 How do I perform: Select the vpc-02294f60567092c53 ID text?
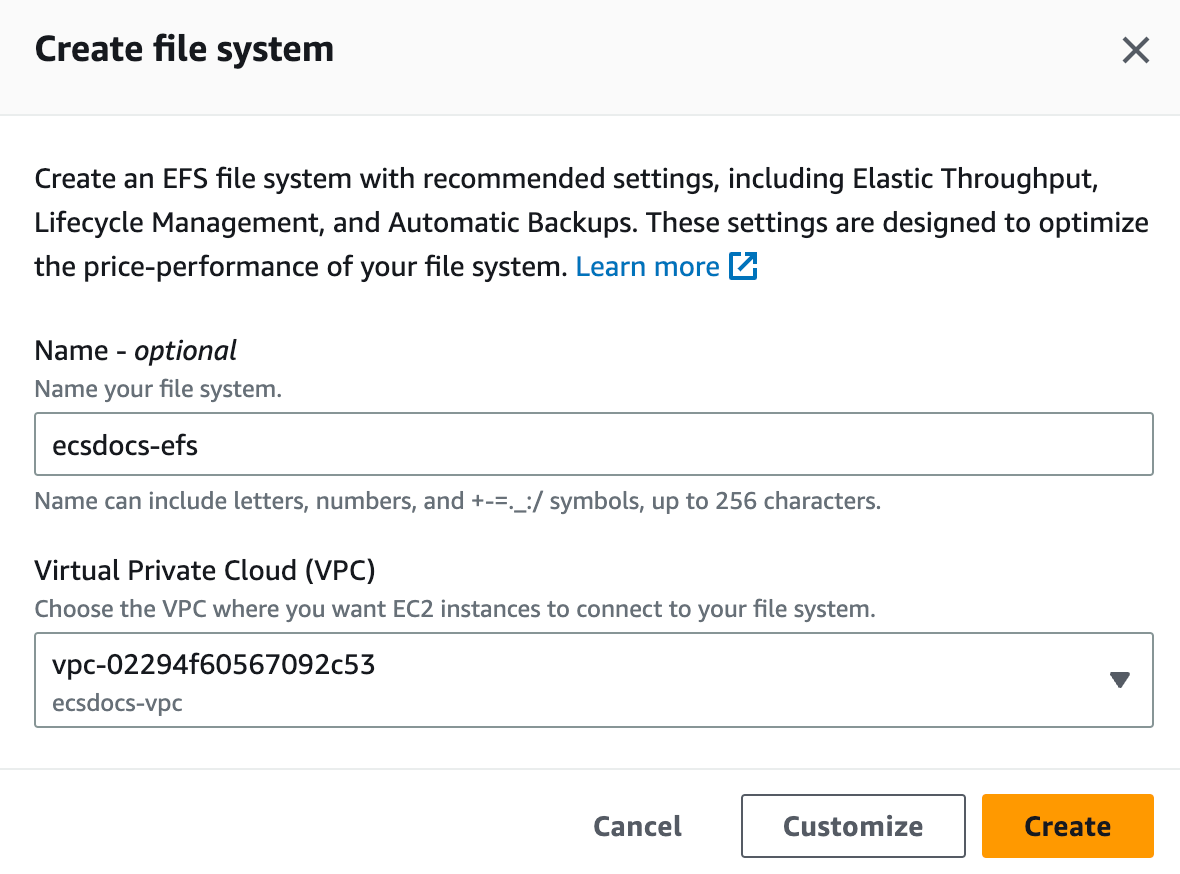tap(213, 664)
